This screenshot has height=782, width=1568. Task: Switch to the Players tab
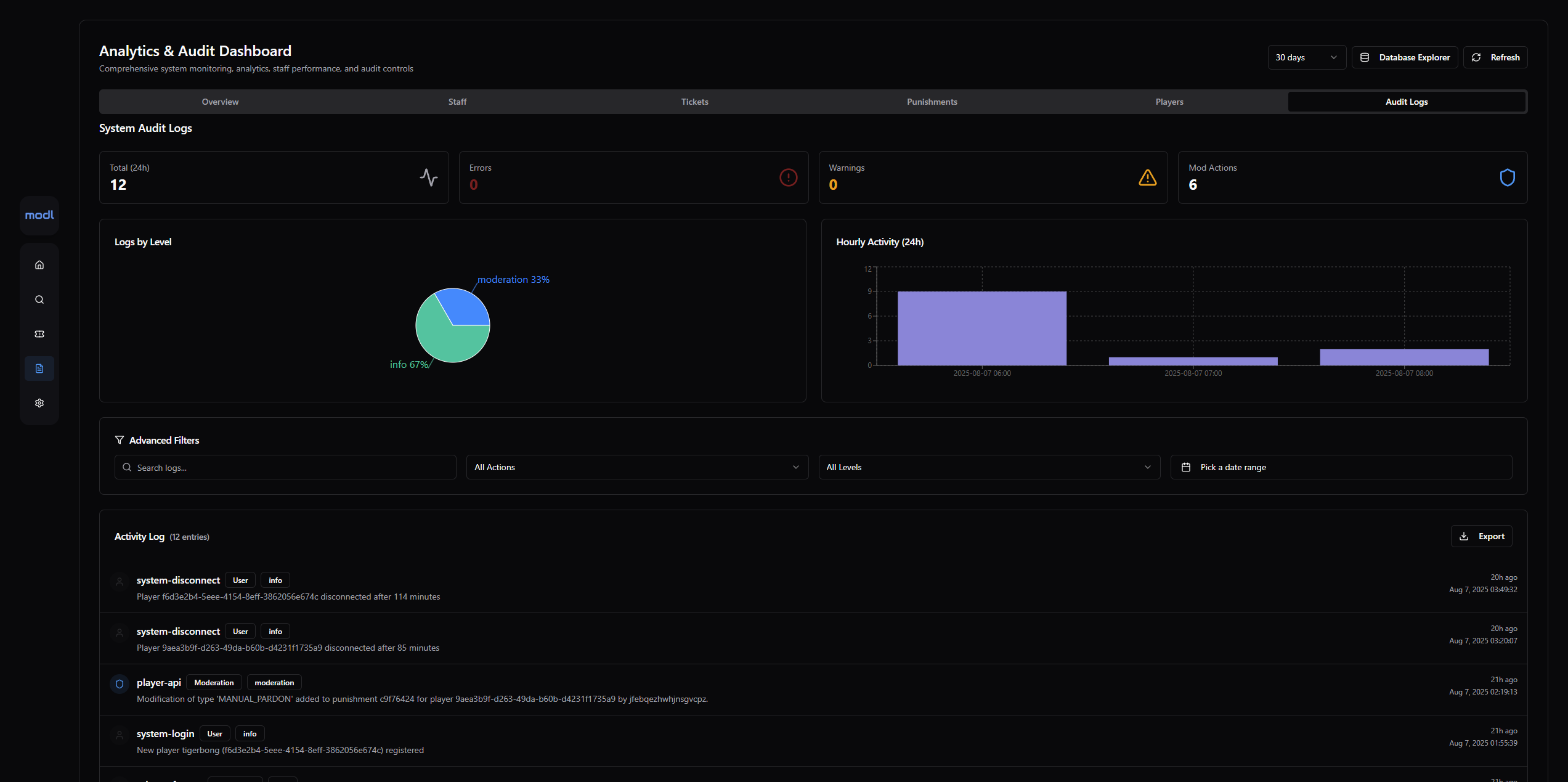pyautogui.click(x=1169, y=102)
